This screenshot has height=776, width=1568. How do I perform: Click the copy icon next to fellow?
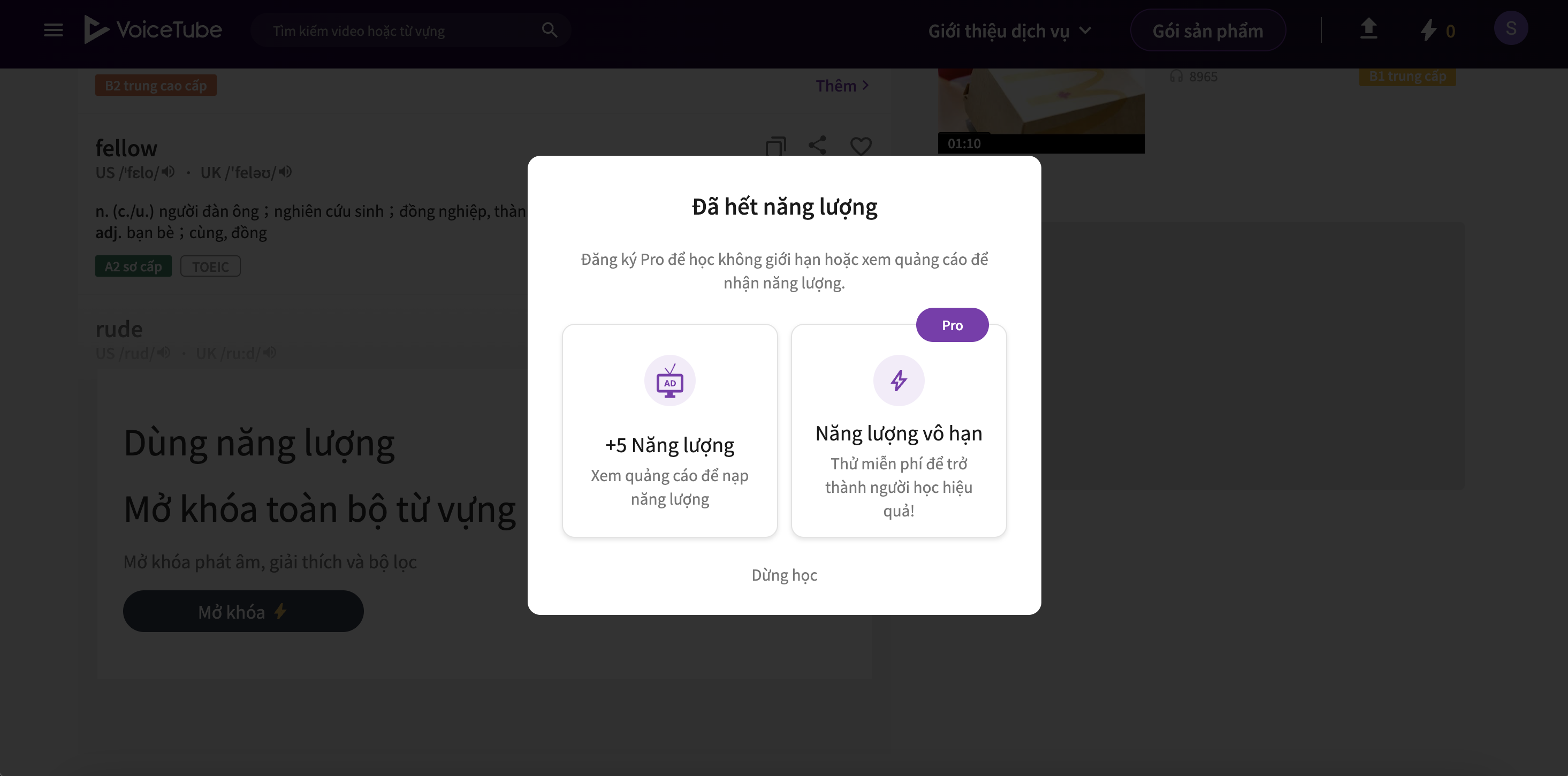pos(775,146)
